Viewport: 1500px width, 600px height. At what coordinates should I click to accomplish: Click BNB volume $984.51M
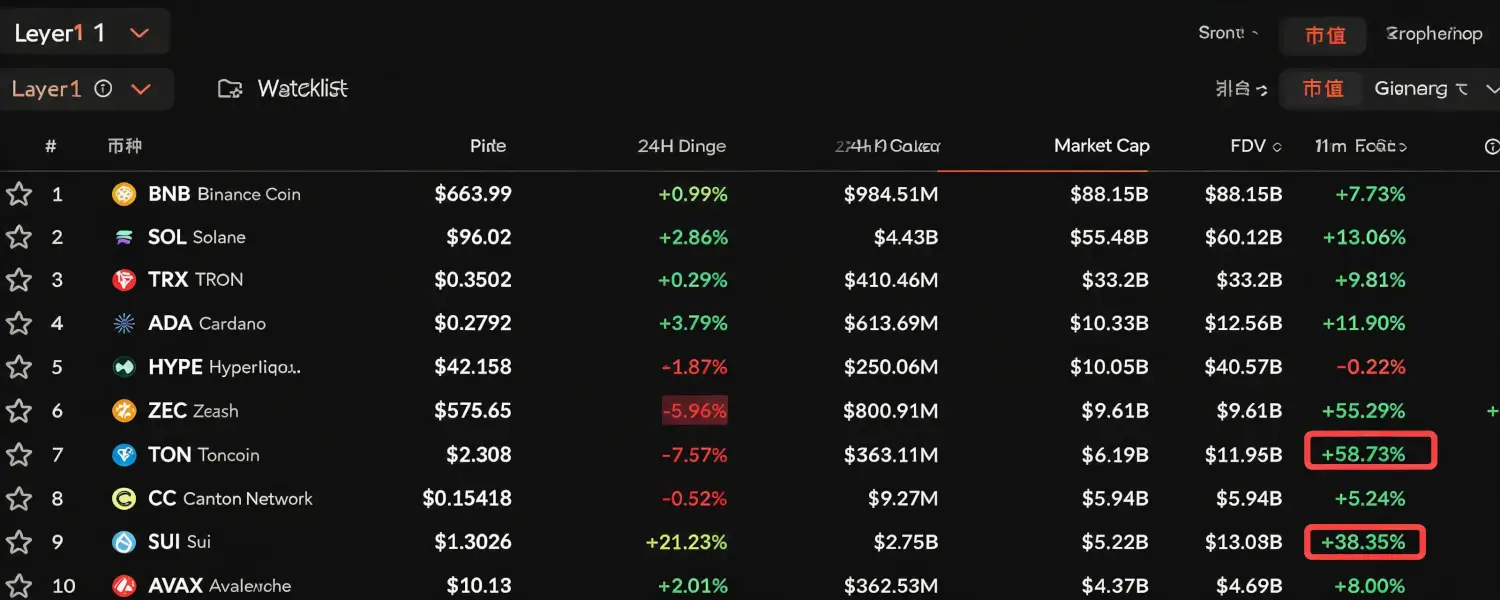[891, 194]
